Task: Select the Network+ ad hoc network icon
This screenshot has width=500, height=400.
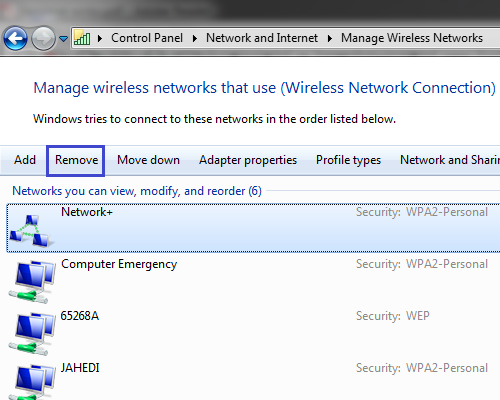Action: click(31, 231)
